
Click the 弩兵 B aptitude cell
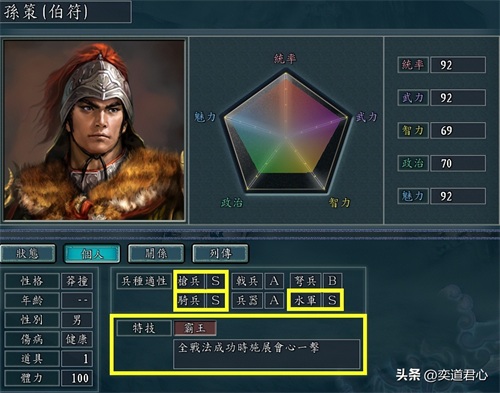pos(316,281)
